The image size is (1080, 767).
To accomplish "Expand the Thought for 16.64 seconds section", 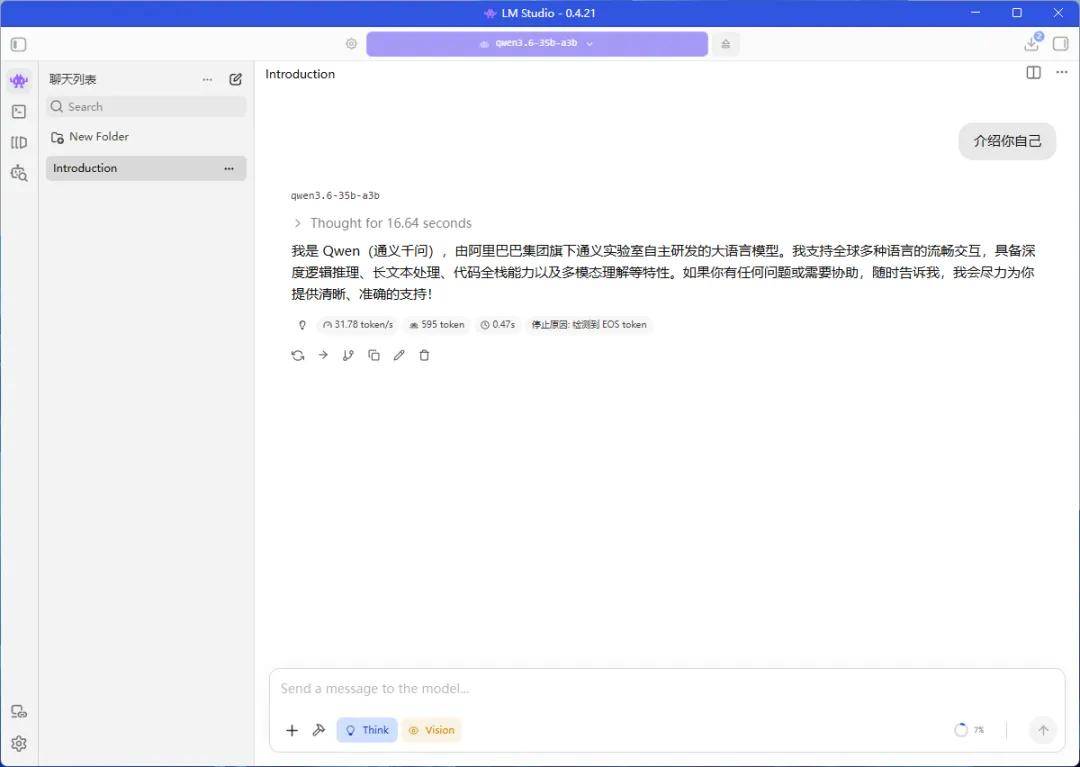I will click(x=383, y=223).
